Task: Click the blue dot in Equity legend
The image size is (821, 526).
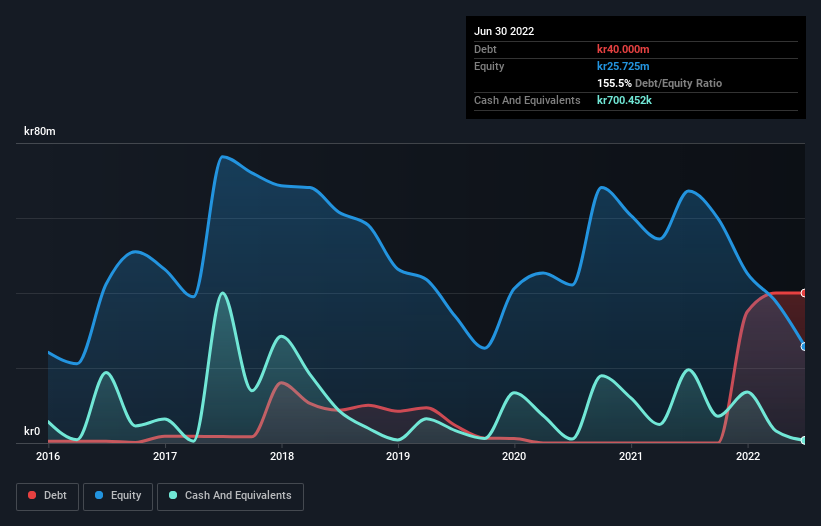Action: (x=99, y=495)
